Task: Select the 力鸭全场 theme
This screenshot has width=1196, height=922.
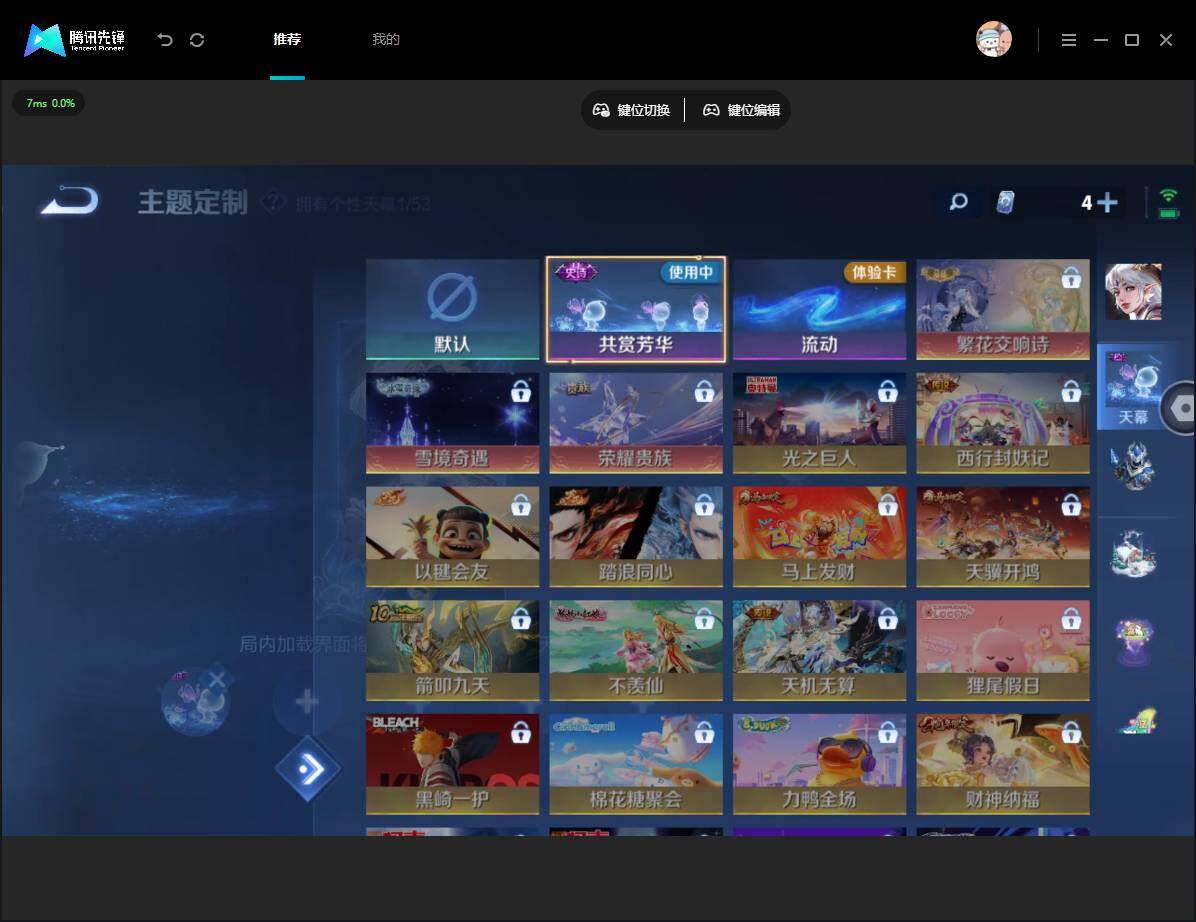Action: coord(819,763)
